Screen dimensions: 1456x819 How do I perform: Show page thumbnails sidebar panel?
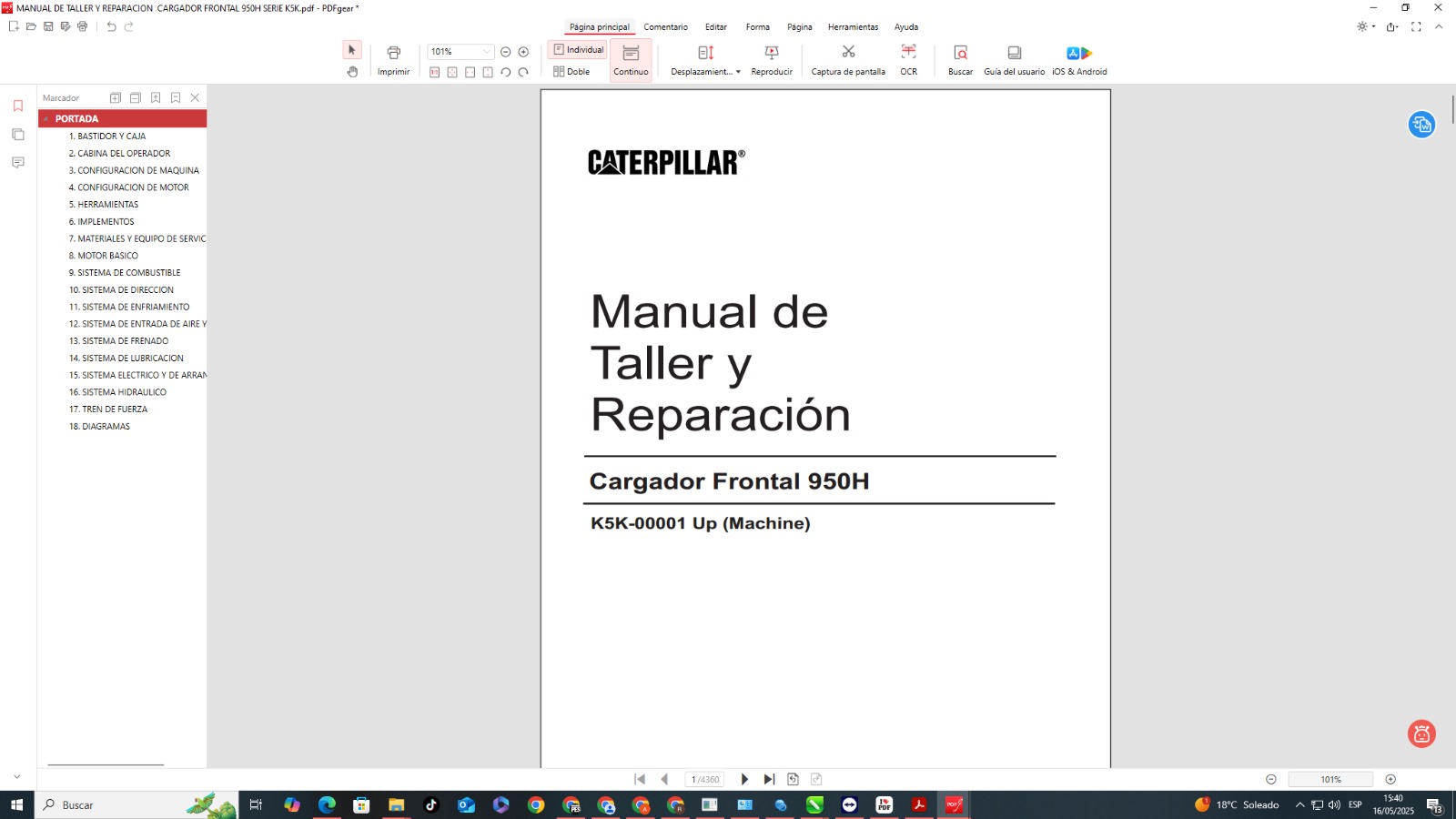[18, 134]
